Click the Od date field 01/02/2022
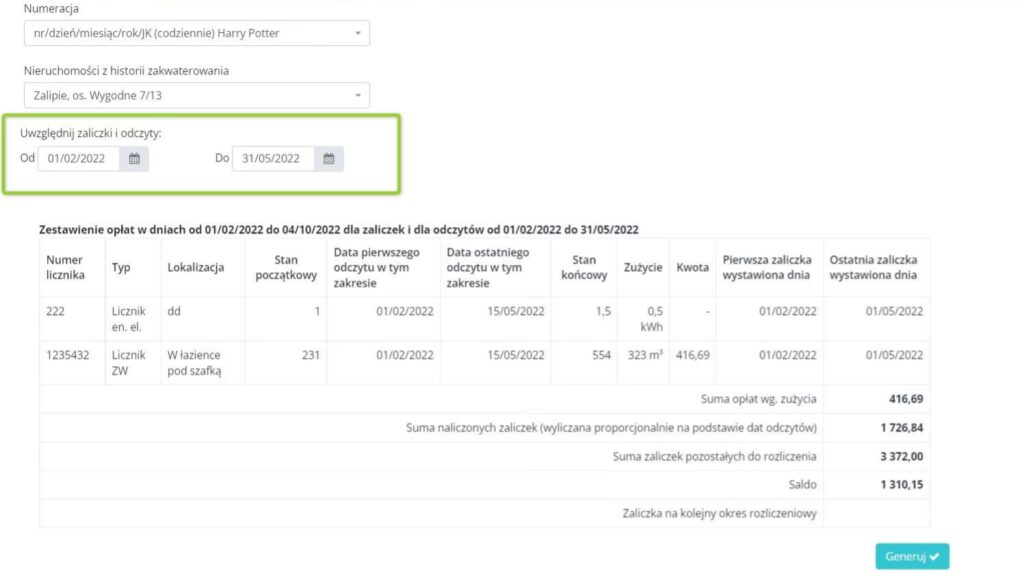Viewport: 1024px width, 581px height. tap(79, 158)
